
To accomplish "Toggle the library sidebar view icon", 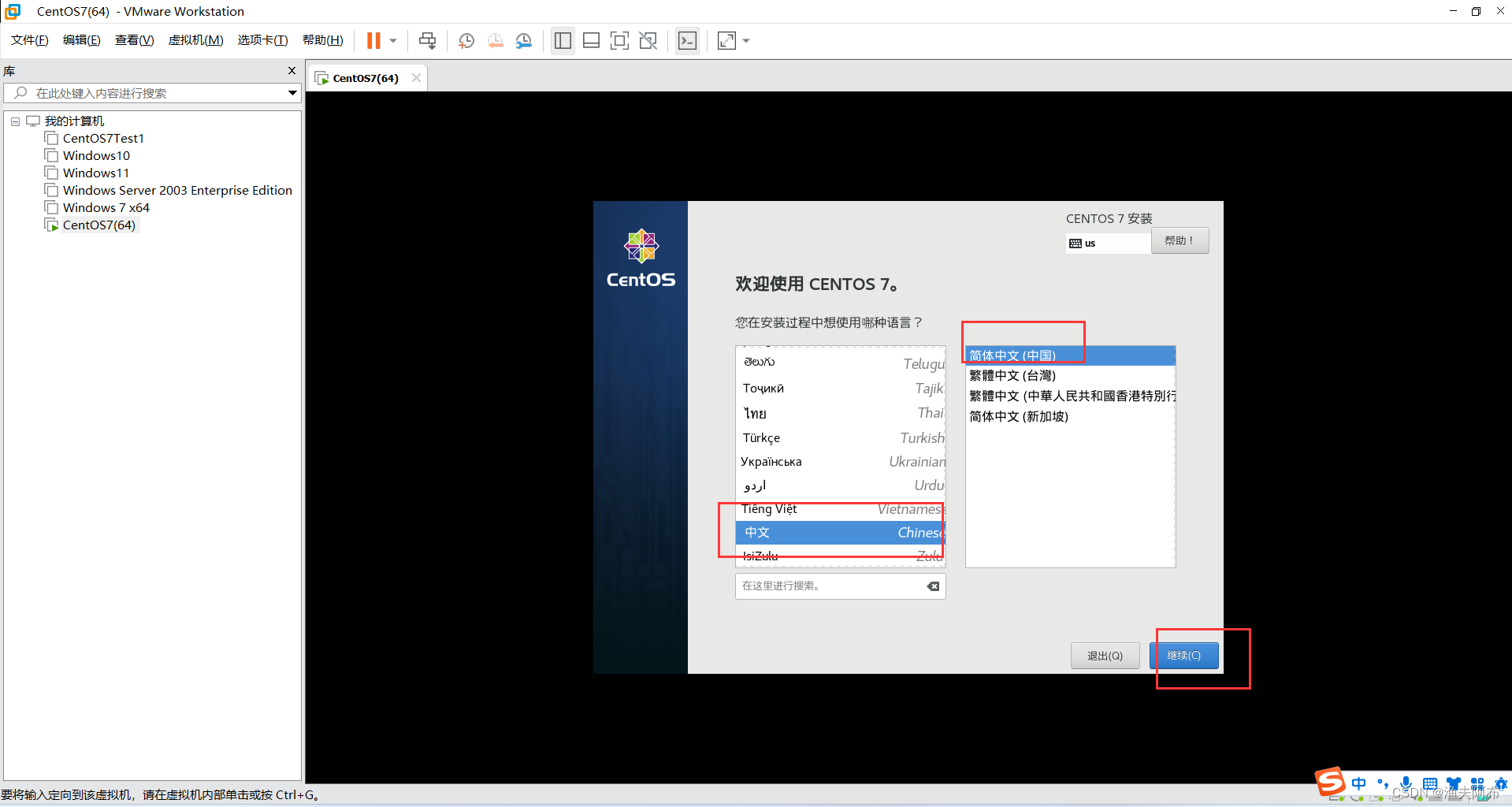I will coord(563,40).
